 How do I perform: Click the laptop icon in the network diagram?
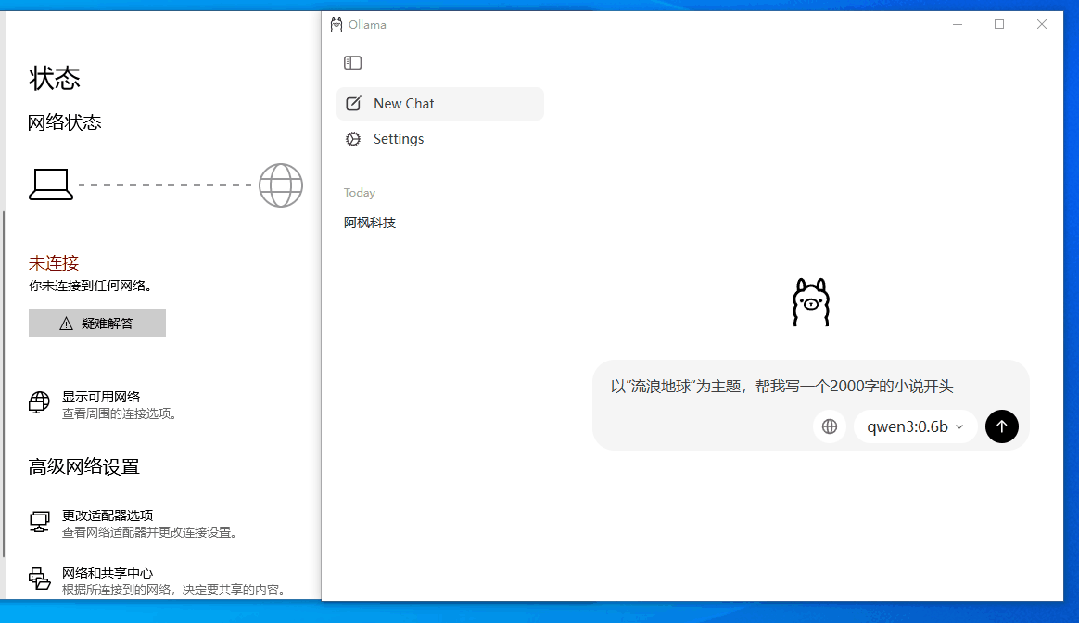(x=49, y=184)
